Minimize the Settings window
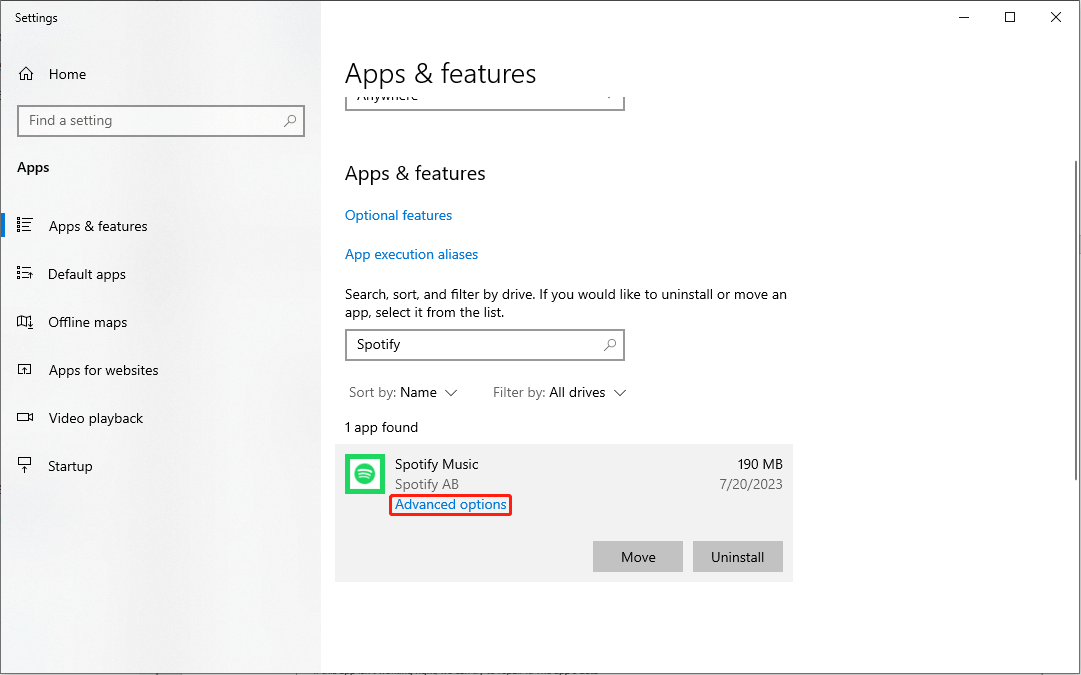Screen dimensions: 1081x675 [x=964, y=17]
